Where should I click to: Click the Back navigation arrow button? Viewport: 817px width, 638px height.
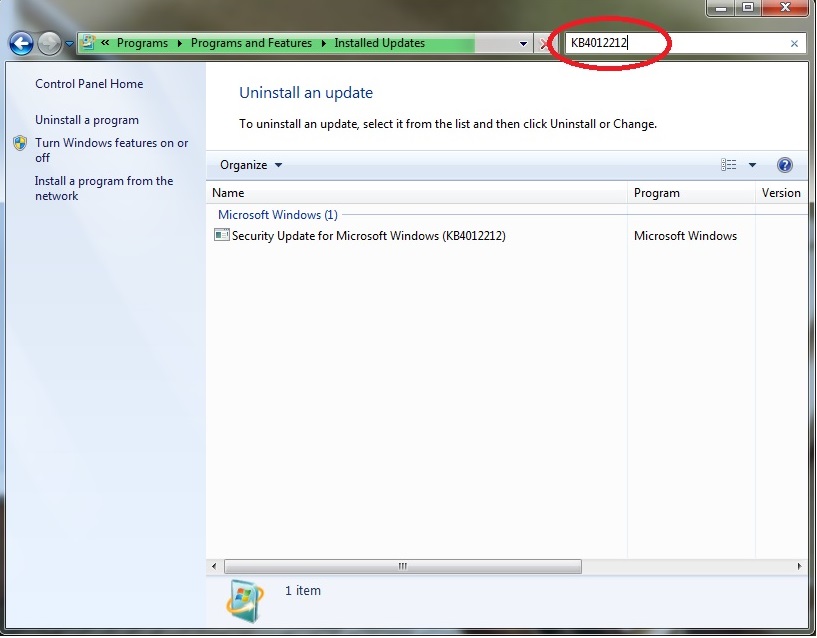tap(21, 44)
